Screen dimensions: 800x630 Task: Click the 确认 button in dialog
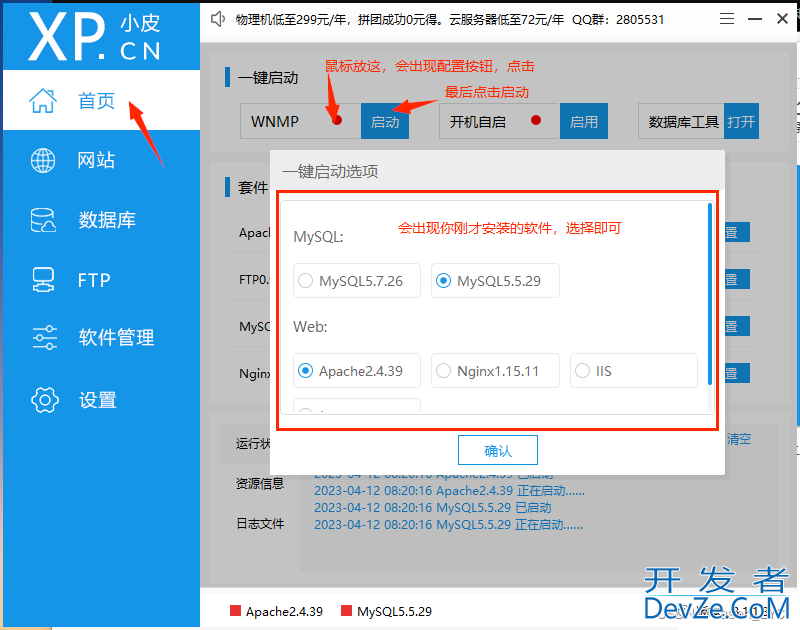click(497, 450)
